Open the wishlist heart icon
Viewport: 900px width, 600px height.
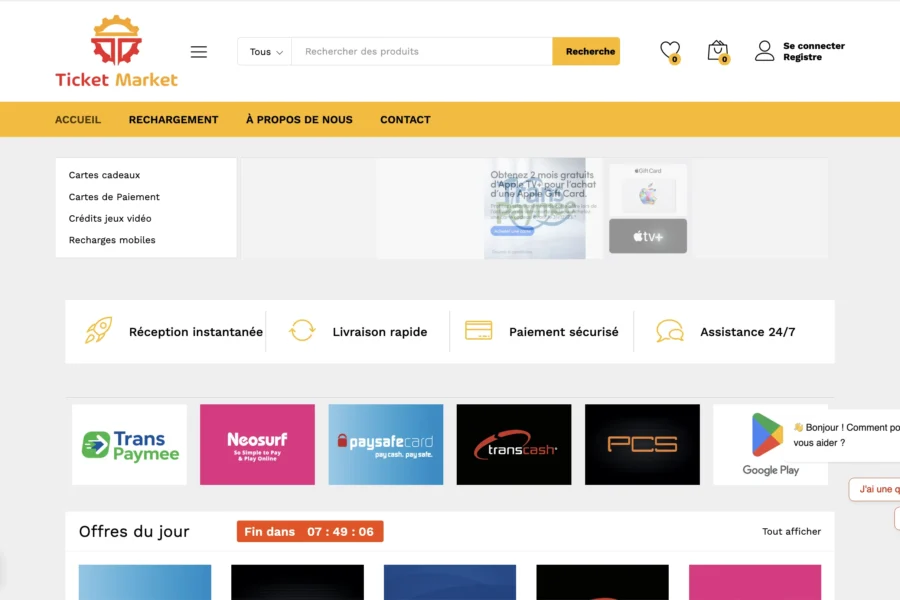[x=670, y=52]
